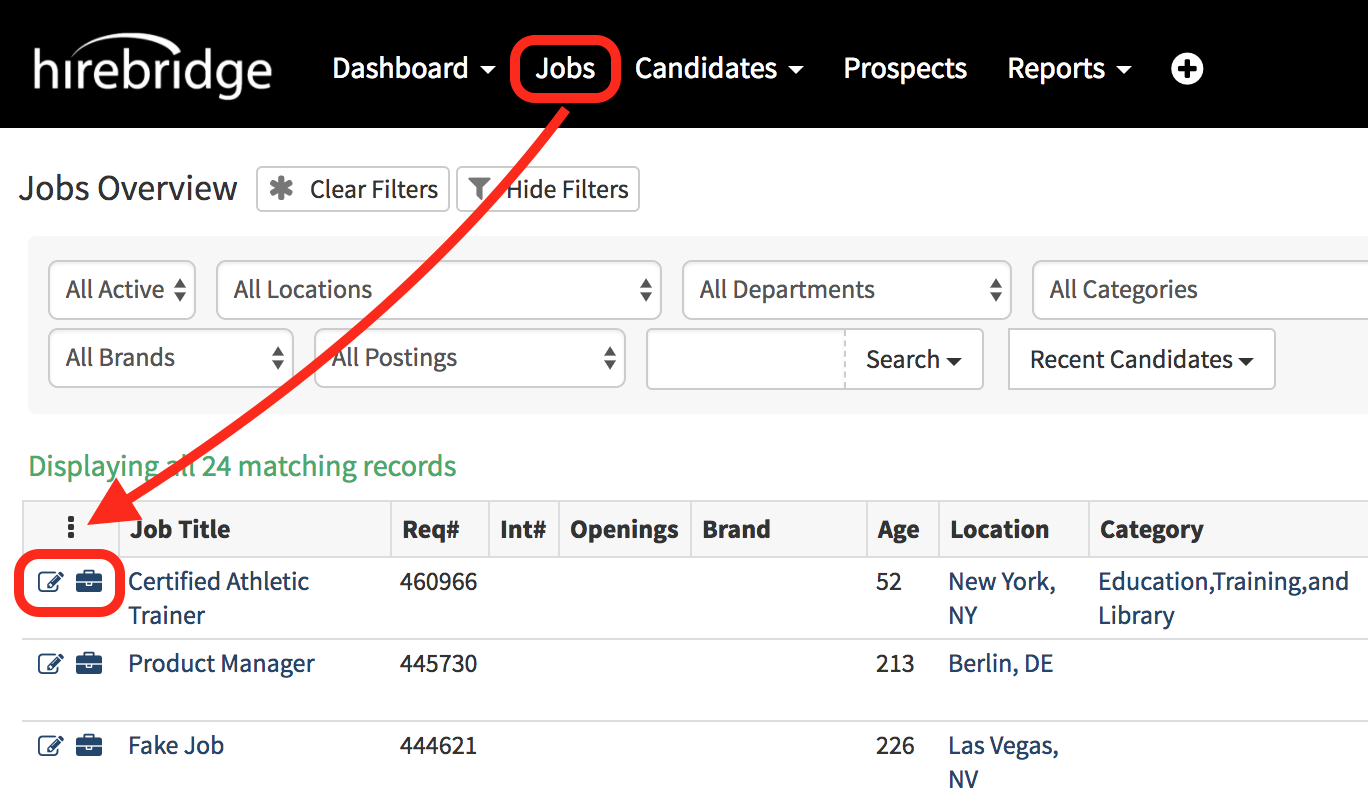Expand the All Active status dropdown
1368x800 pixels.
tap(122, 290)
